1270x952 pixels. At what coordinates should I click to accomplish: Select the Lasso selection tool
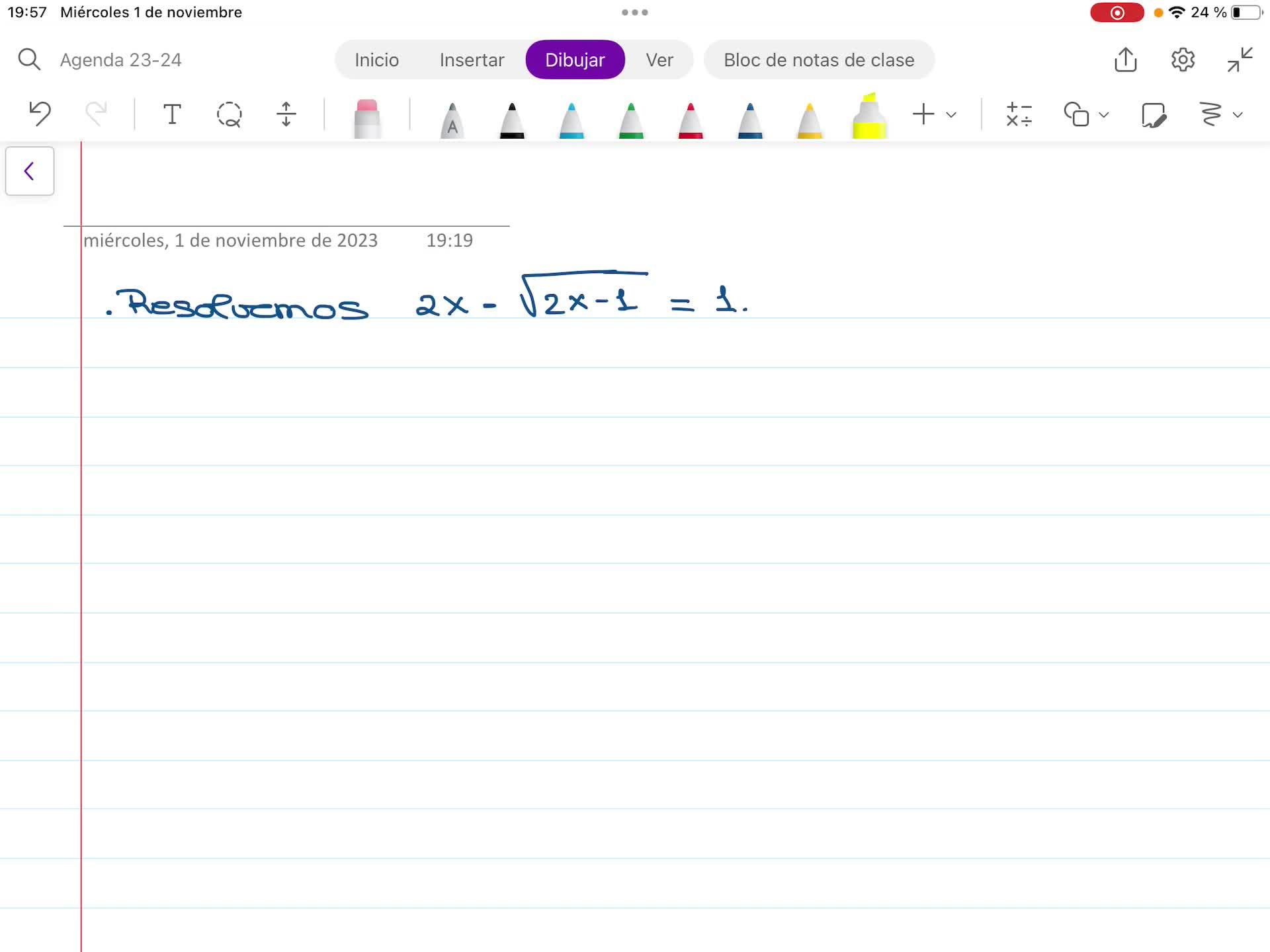(x=229, y=114)
